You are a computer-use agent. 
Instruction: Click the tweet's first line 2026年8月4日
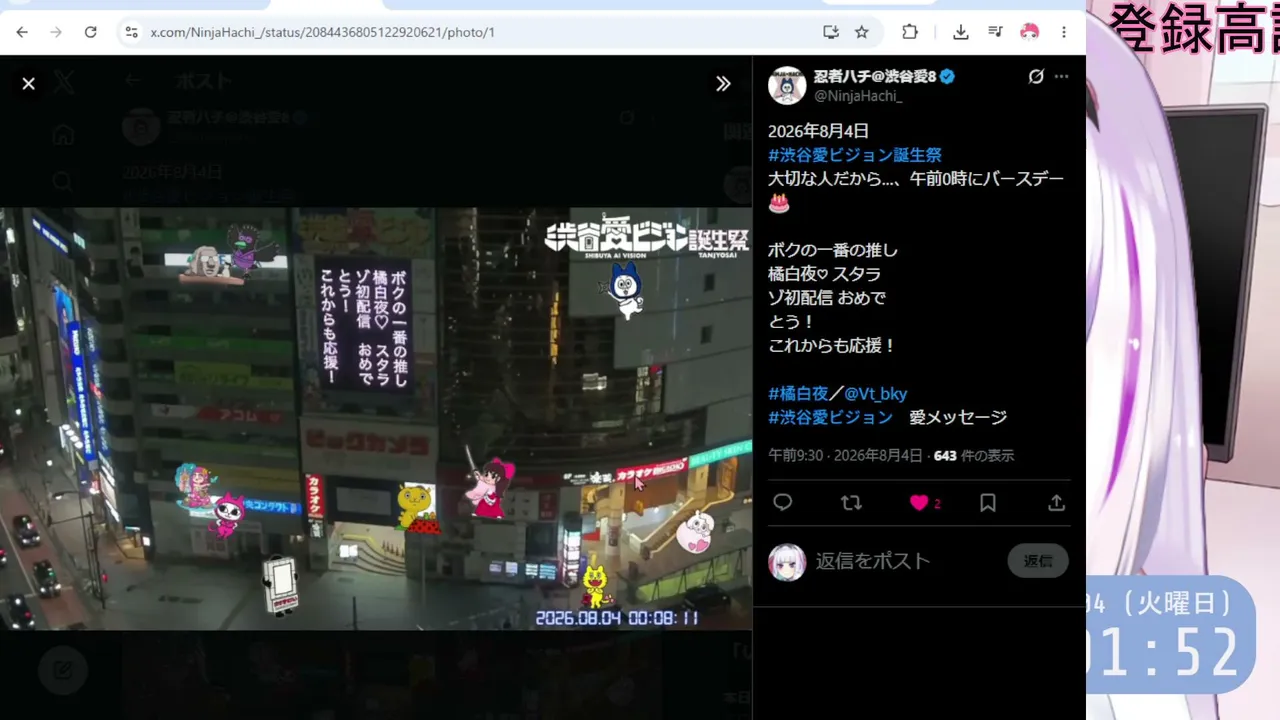pos(818,131)
